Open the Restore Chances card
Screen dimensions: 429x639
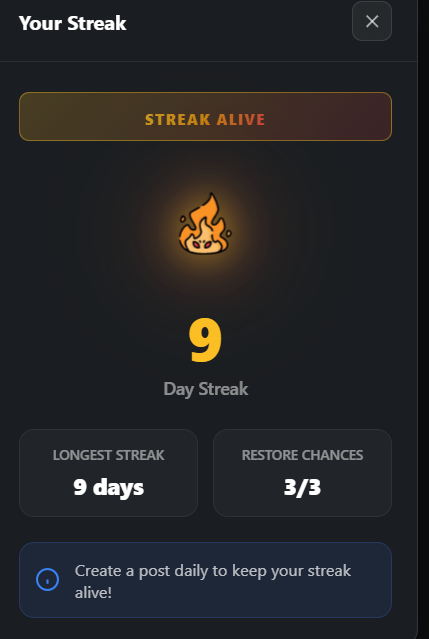pyautogui.click(x=302, y=473)
